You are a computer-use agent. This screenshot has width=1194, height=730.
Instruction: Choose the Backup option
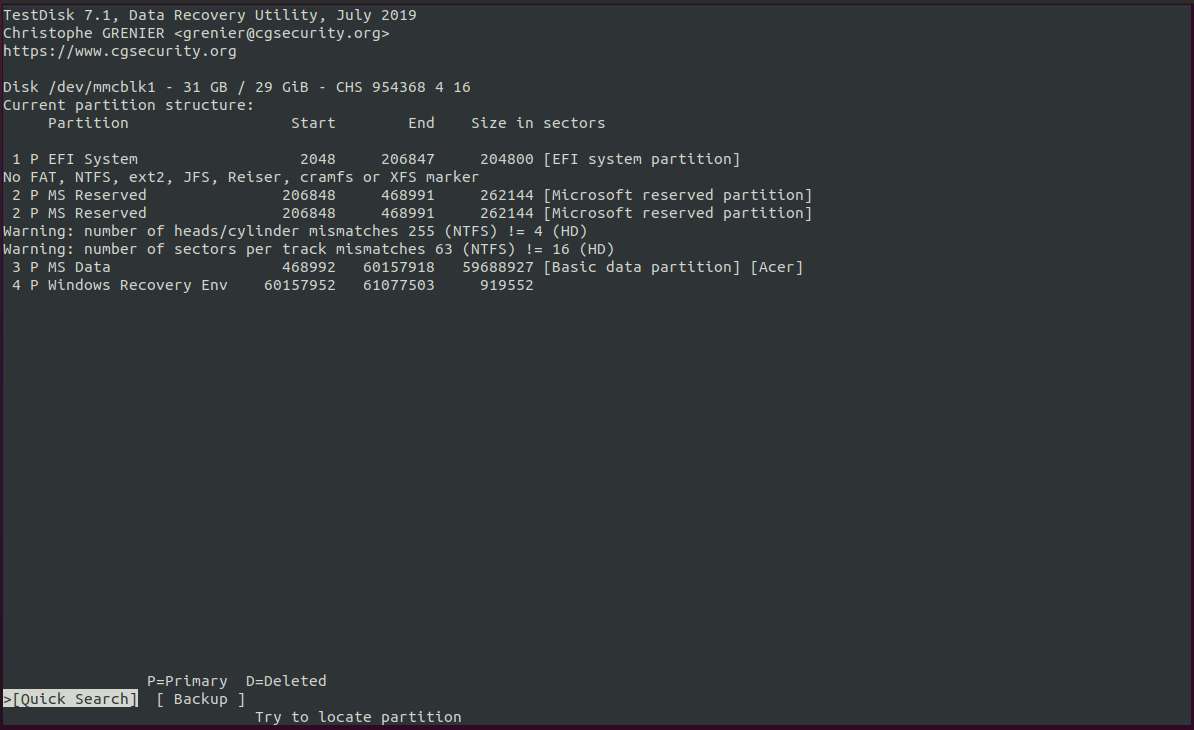(x=200, y=699)
